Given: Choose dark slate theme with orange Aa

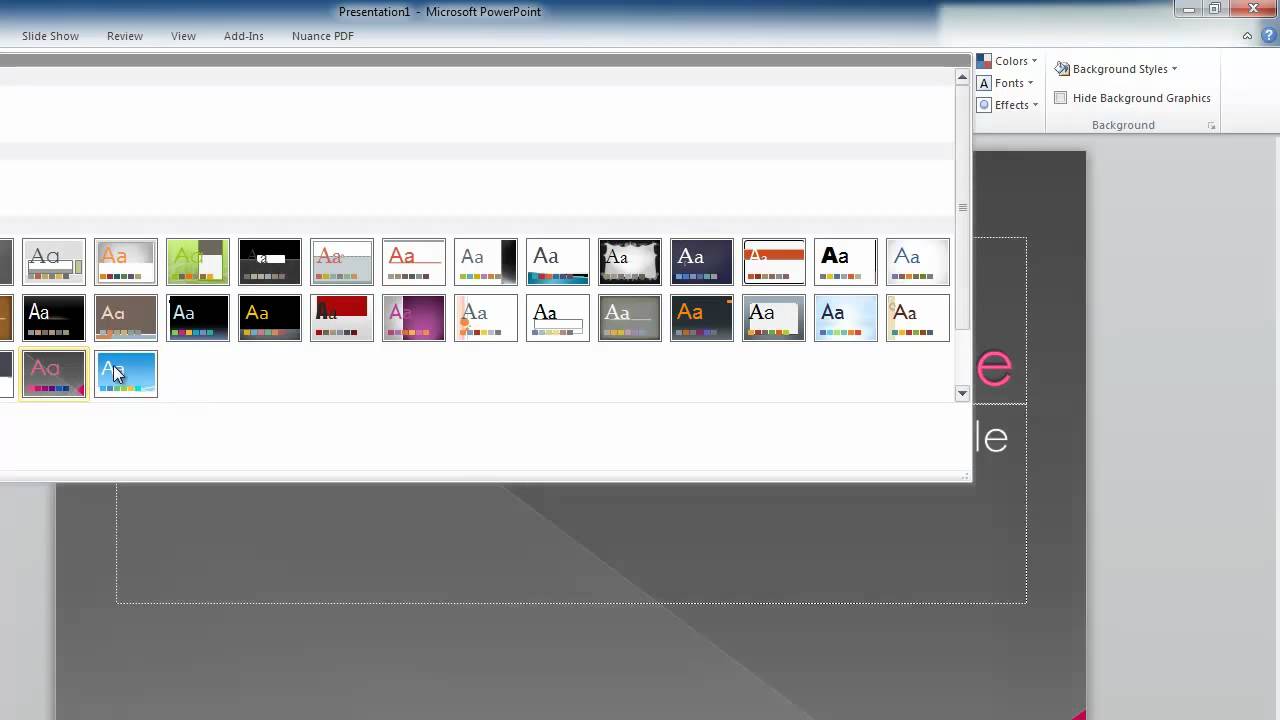Looking at the screenshot, I should pos(702,318).
